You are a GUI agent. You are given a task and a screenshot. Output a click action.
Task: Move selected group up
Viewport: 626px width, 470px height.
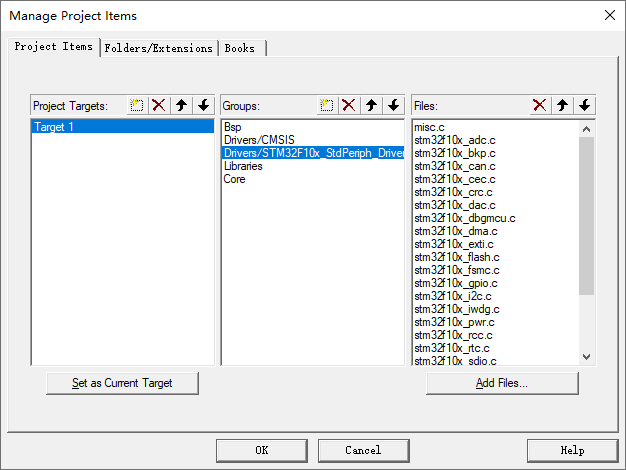371,105
